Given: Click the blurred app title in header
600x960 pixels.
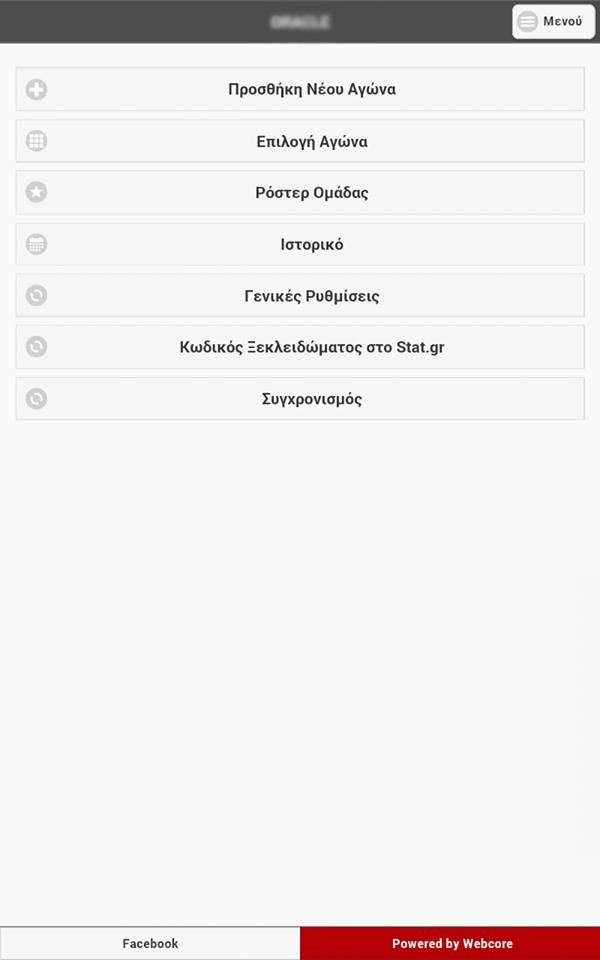Looking at the screenshot, I should point(300,22).
